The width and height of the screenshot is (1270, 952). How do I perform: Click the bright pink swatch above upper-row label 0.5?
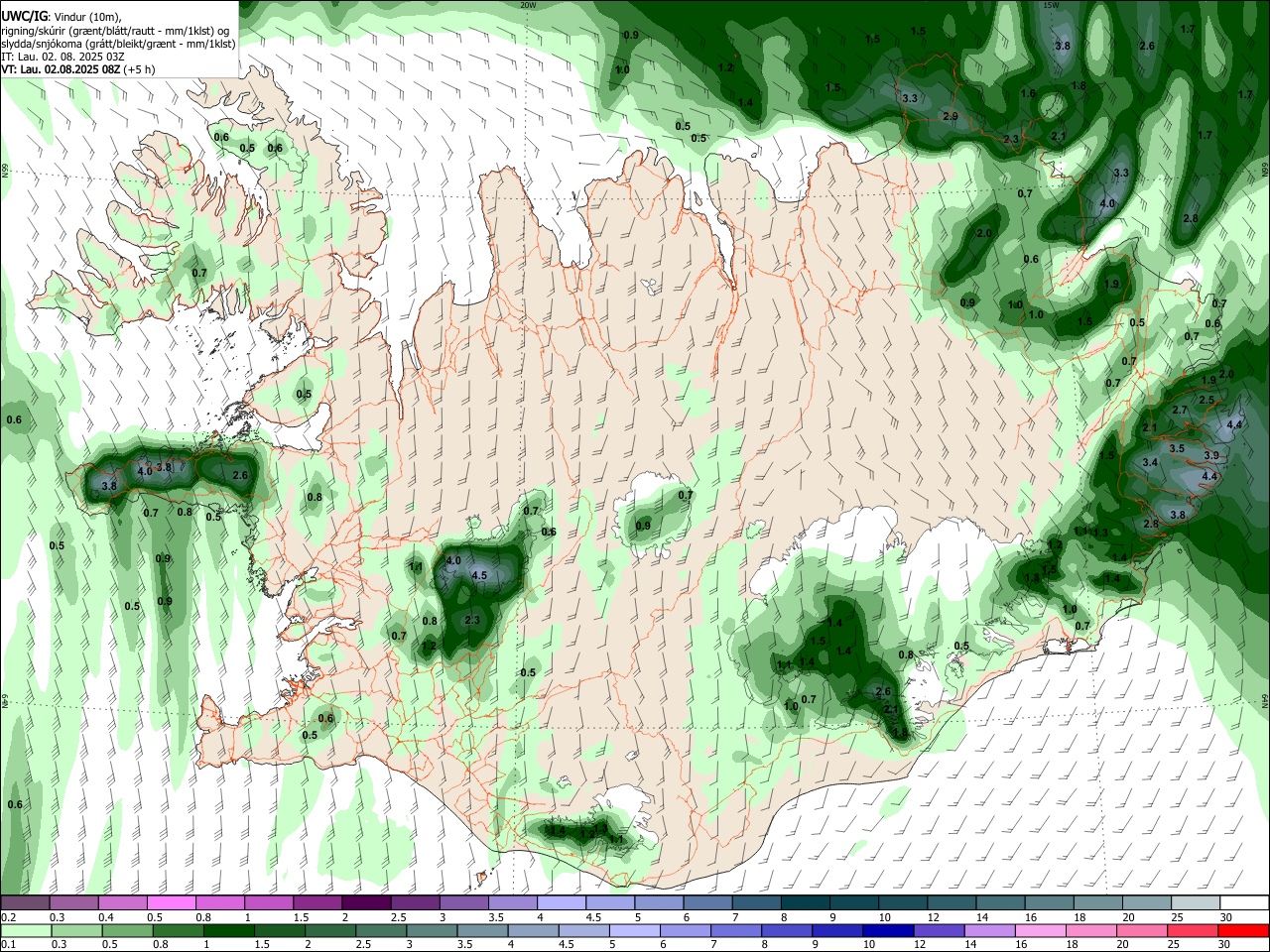(x=171, y=902)
